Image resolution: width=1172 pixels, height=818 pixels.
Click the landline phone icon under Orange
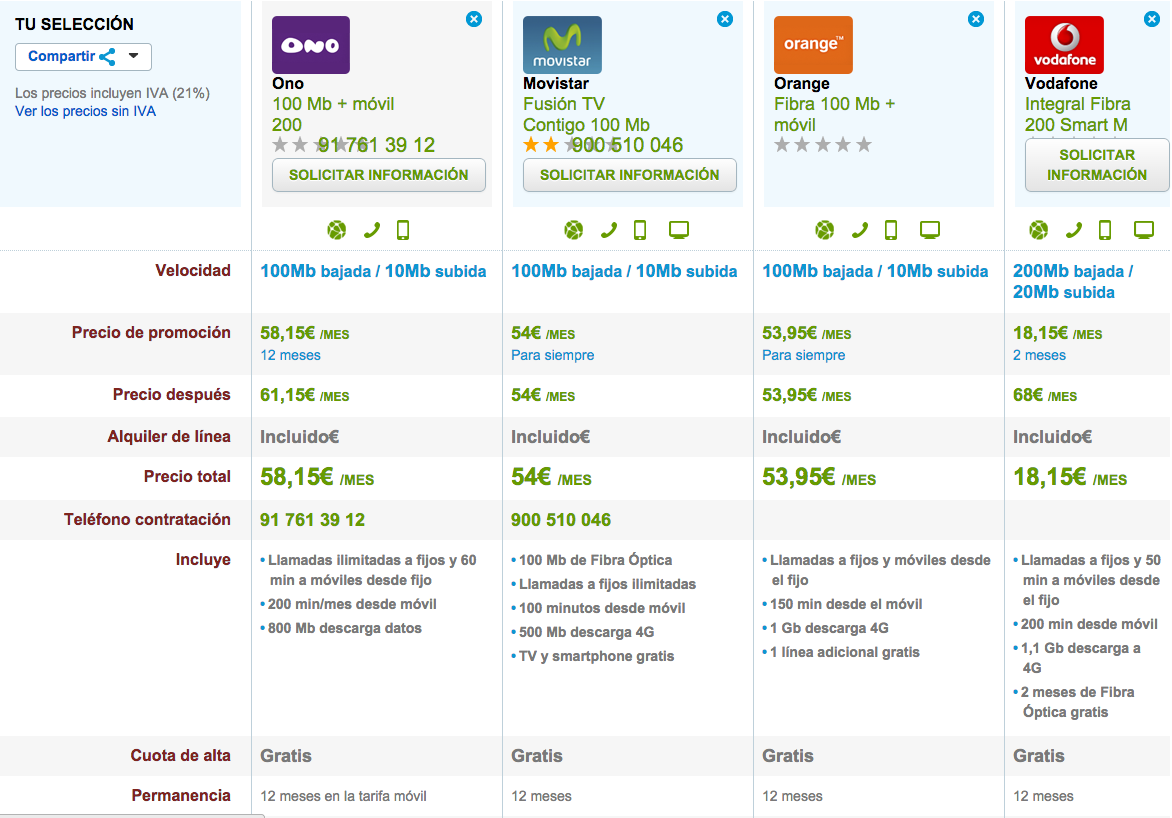(860, 230)
